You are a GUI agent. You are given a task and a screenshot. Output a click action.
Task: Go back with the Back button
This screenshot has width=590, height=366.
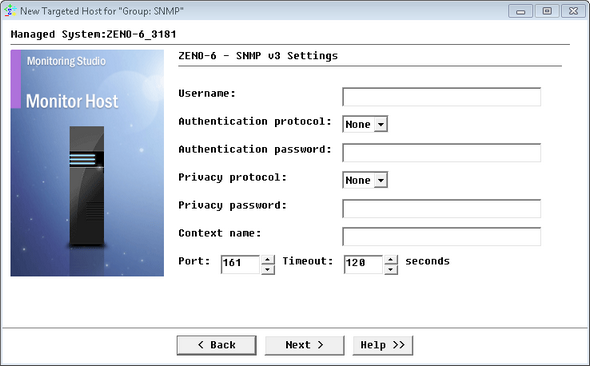(x=217, y=345)
